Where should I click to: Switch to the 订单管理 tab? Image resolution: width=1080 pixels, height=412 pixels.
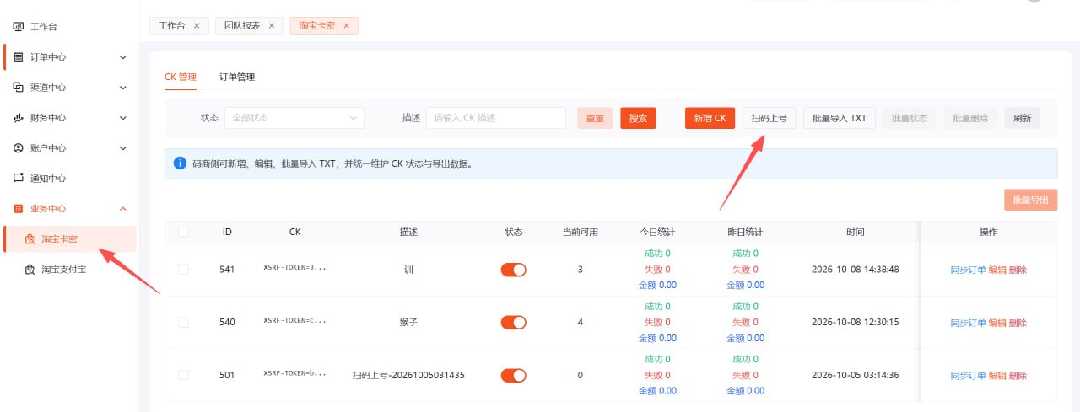237,77
